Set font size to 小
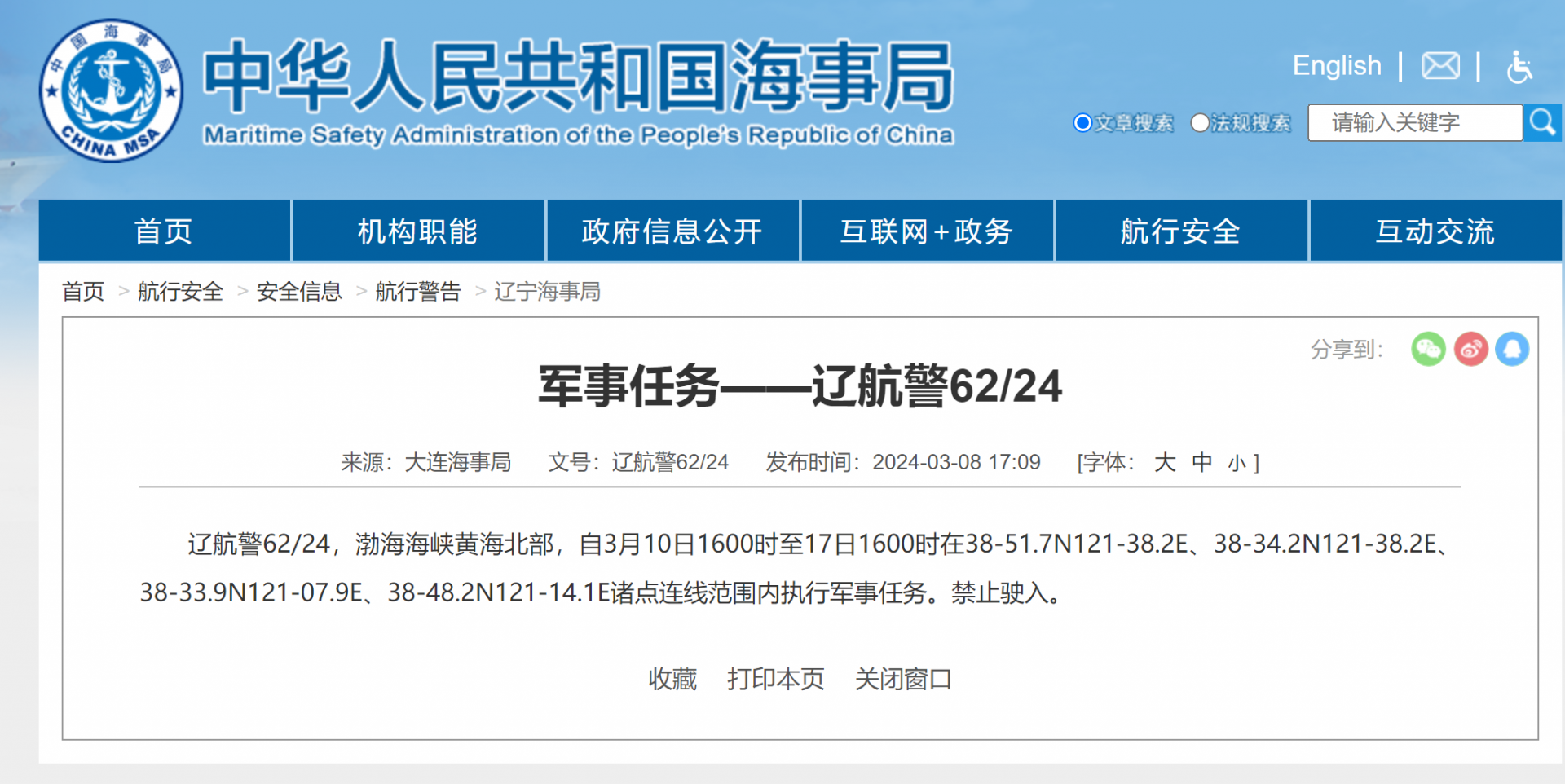This screenshot has width=1565, height=784. click(1237, 464)
